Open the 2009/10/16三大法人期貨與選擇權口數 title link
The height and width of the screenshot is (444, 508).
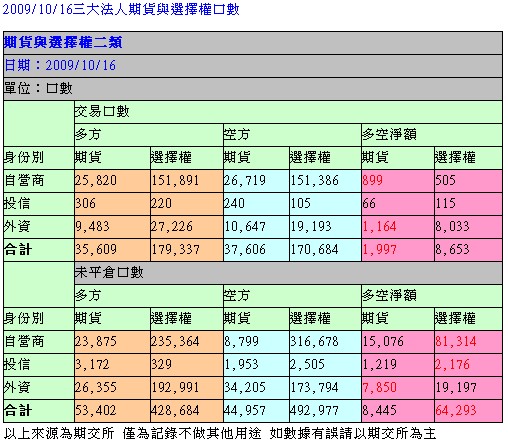pos(121,9)
